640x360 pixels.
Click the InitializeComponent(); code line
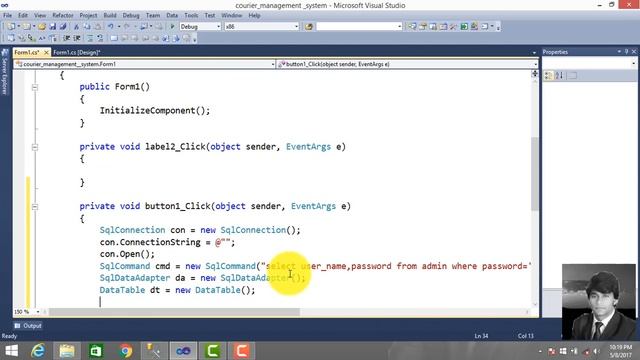(155, 111)
